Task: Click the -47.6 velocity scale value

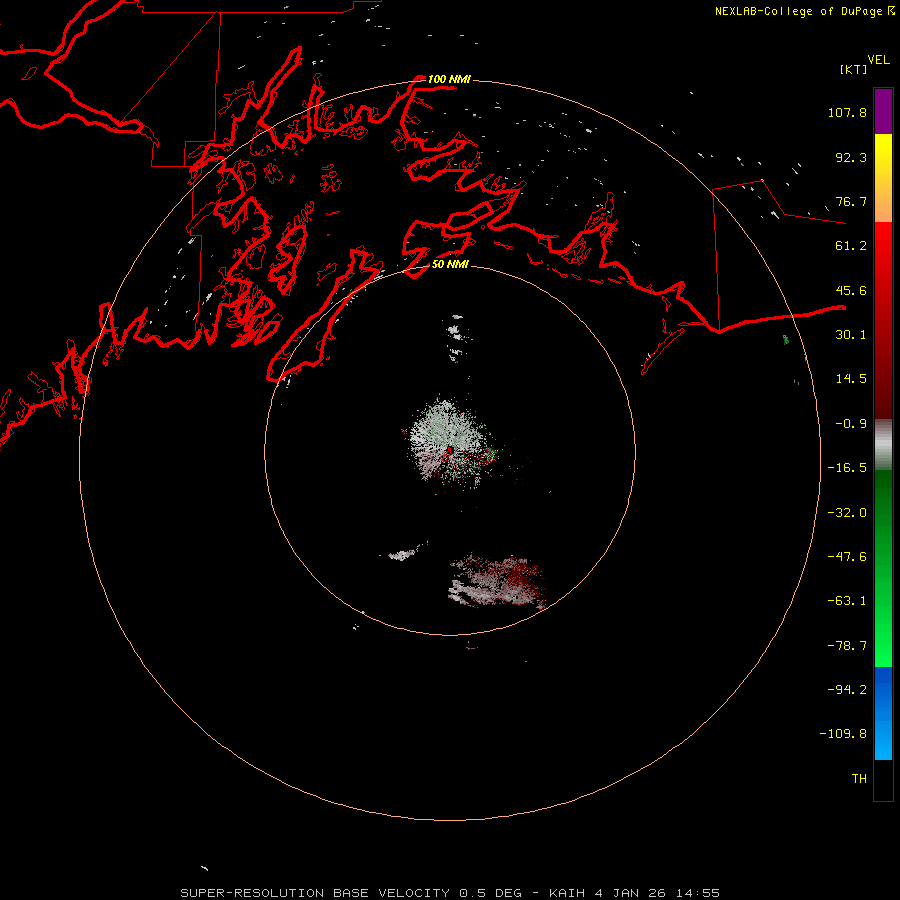Action: pos(847,557)
